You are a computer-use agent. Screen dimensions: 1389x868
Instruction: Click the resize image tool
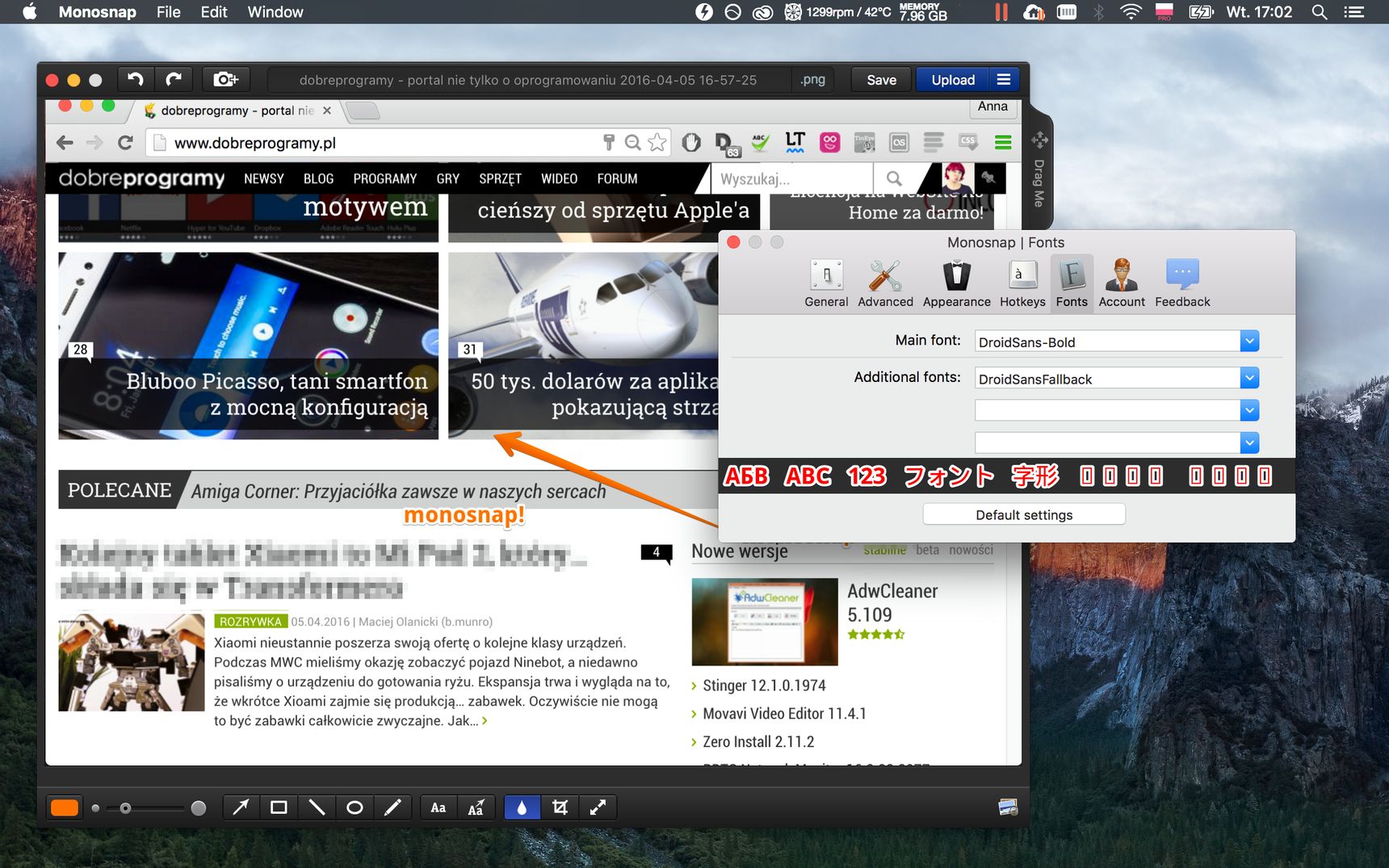coord(598,807)
